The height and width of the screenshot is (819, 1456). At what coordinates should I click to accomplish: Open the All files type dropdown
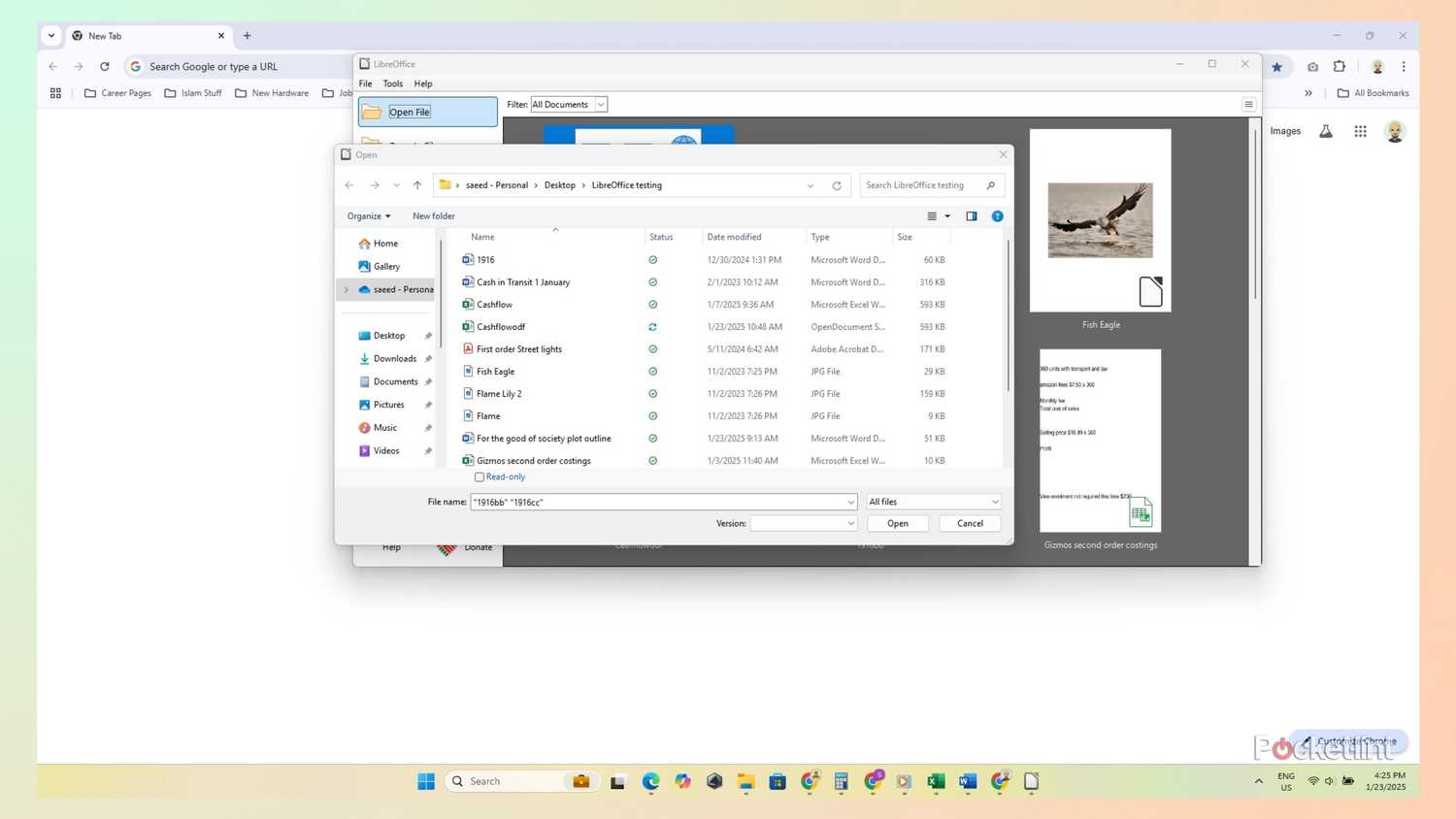(x=931, y=502)
